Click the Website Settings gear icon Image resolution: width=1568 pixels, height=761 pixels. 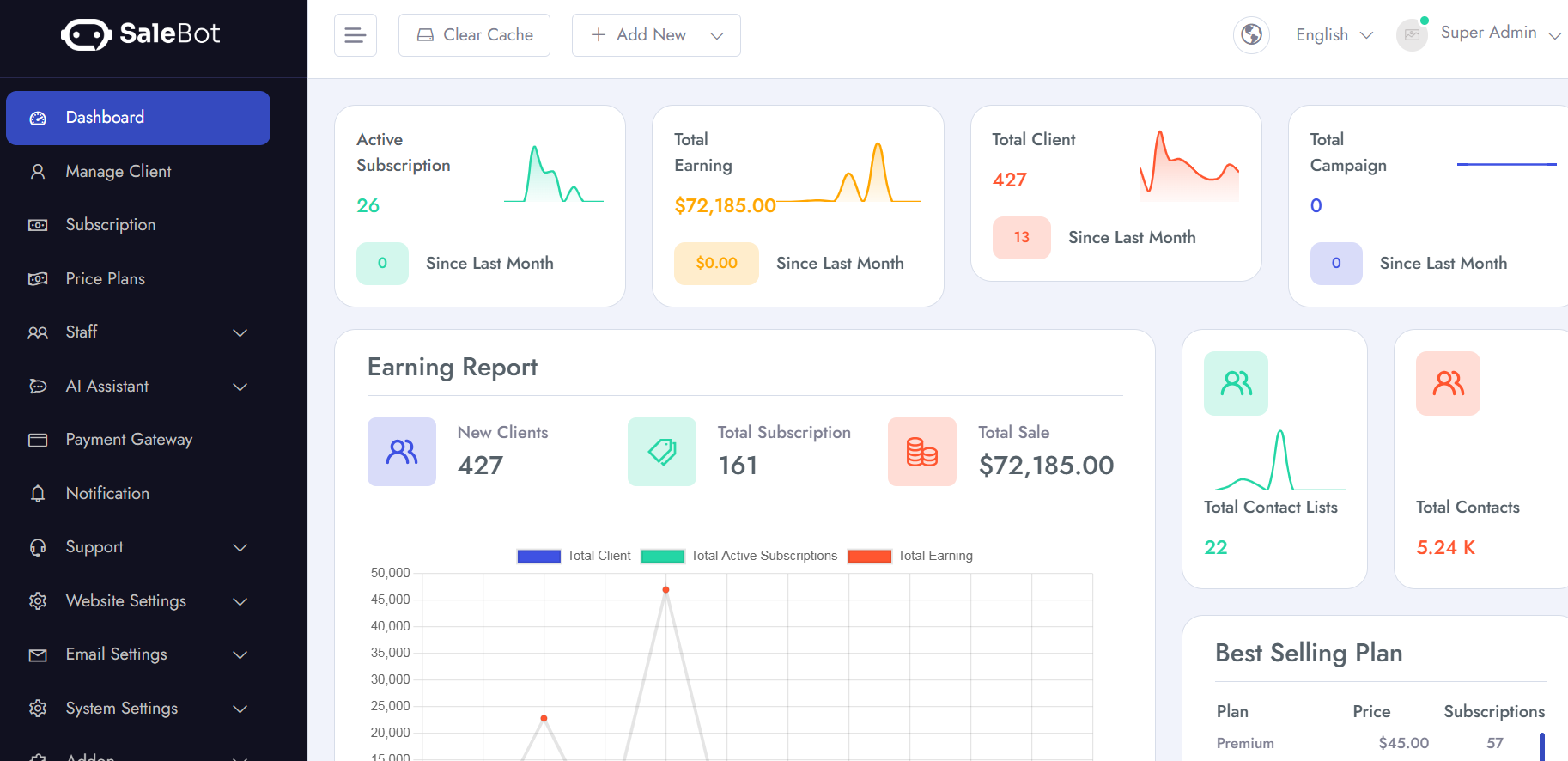tap(38, 601)
